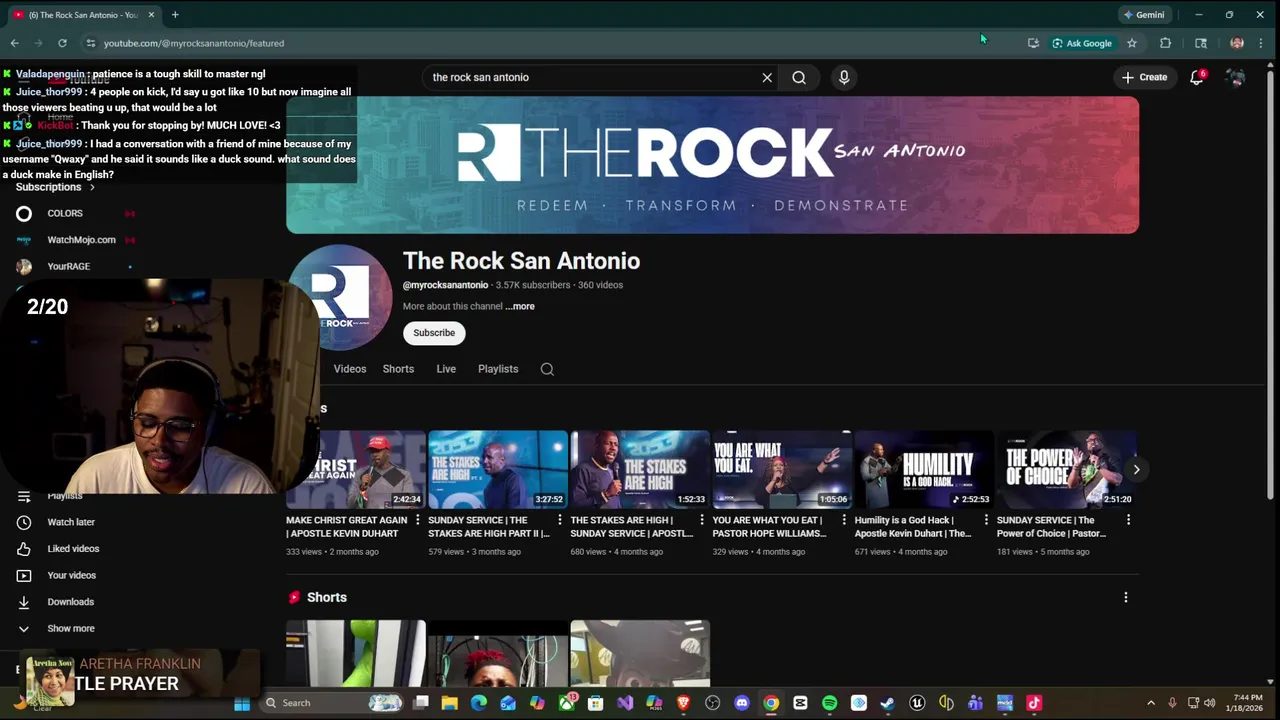Open Gemini in Chrome
The height and width of the screenshot is (720, 1280).
click(1143, 15)
